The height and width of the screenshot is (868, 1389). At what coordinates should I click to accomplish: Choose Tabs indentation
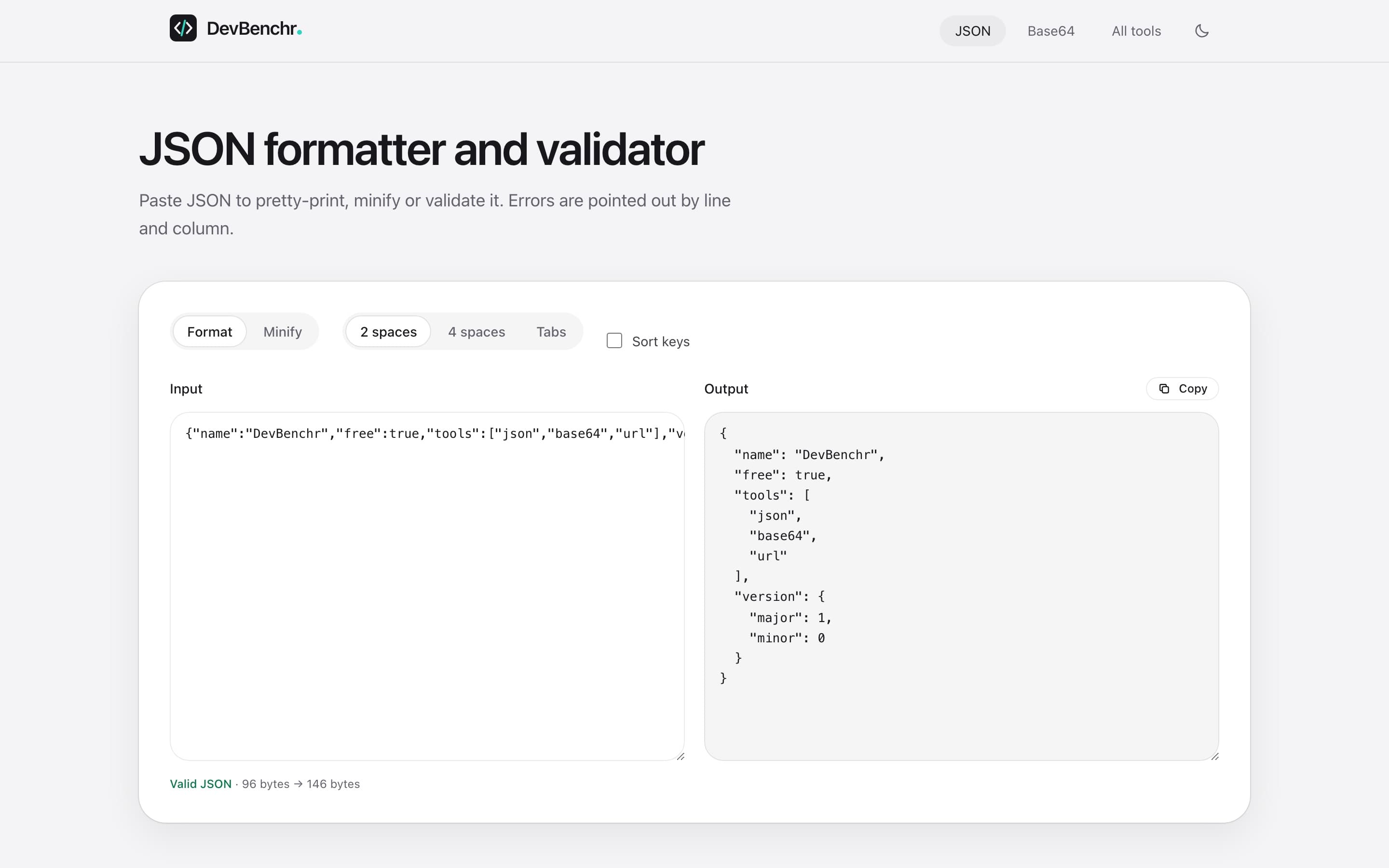tap(551, 332)
